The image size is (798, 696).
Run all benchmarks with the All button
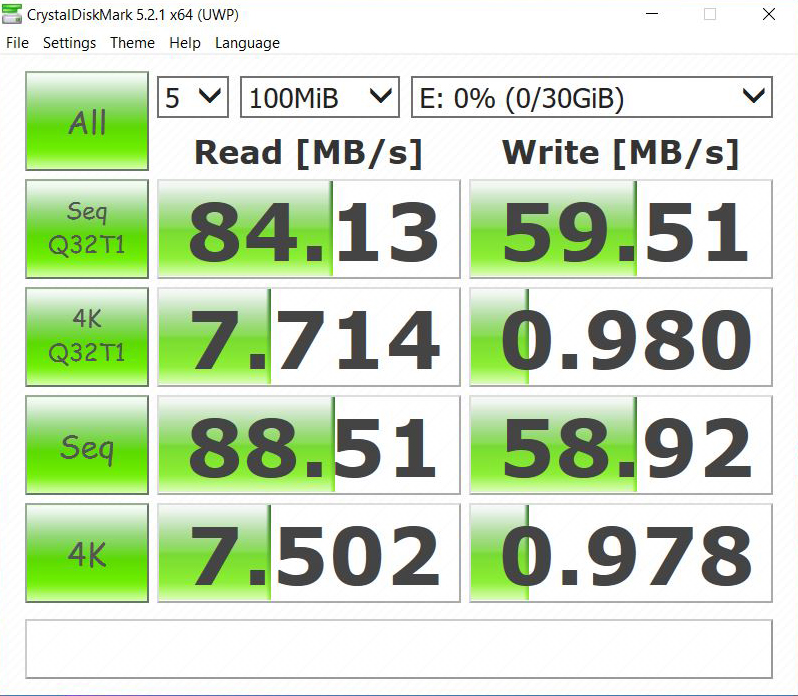click(87, 121)
